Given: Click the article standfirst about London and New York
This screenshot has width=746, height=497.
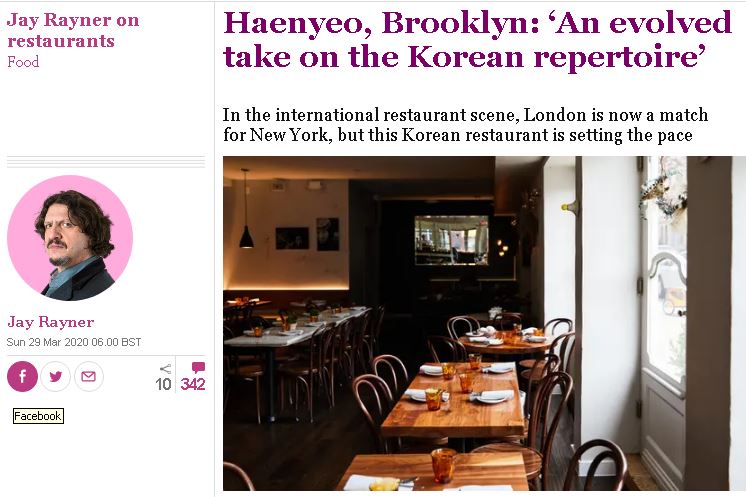Looking at the screenshot, I should 465,125.
